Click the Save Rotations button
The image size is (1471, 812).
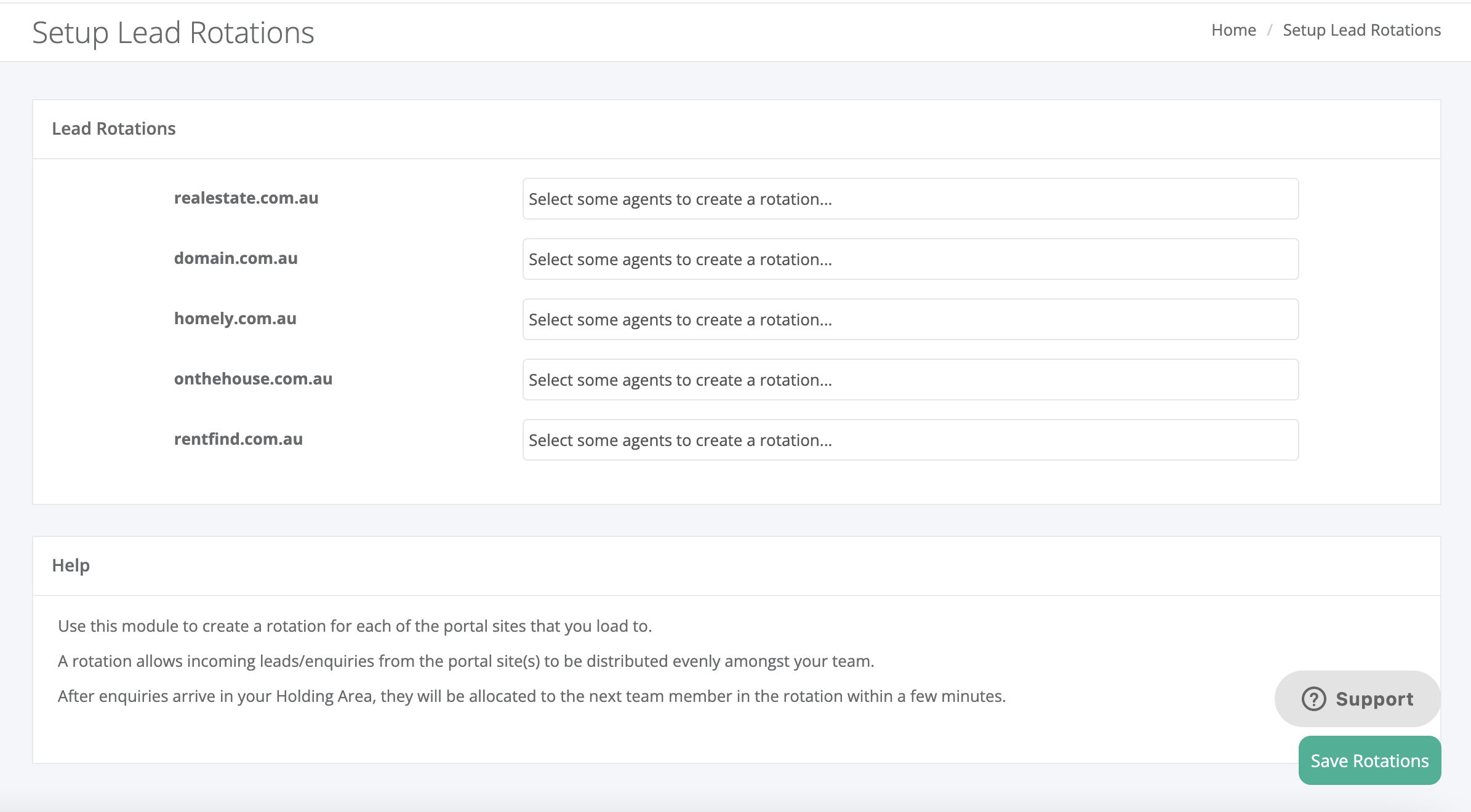click(1369, 760)
